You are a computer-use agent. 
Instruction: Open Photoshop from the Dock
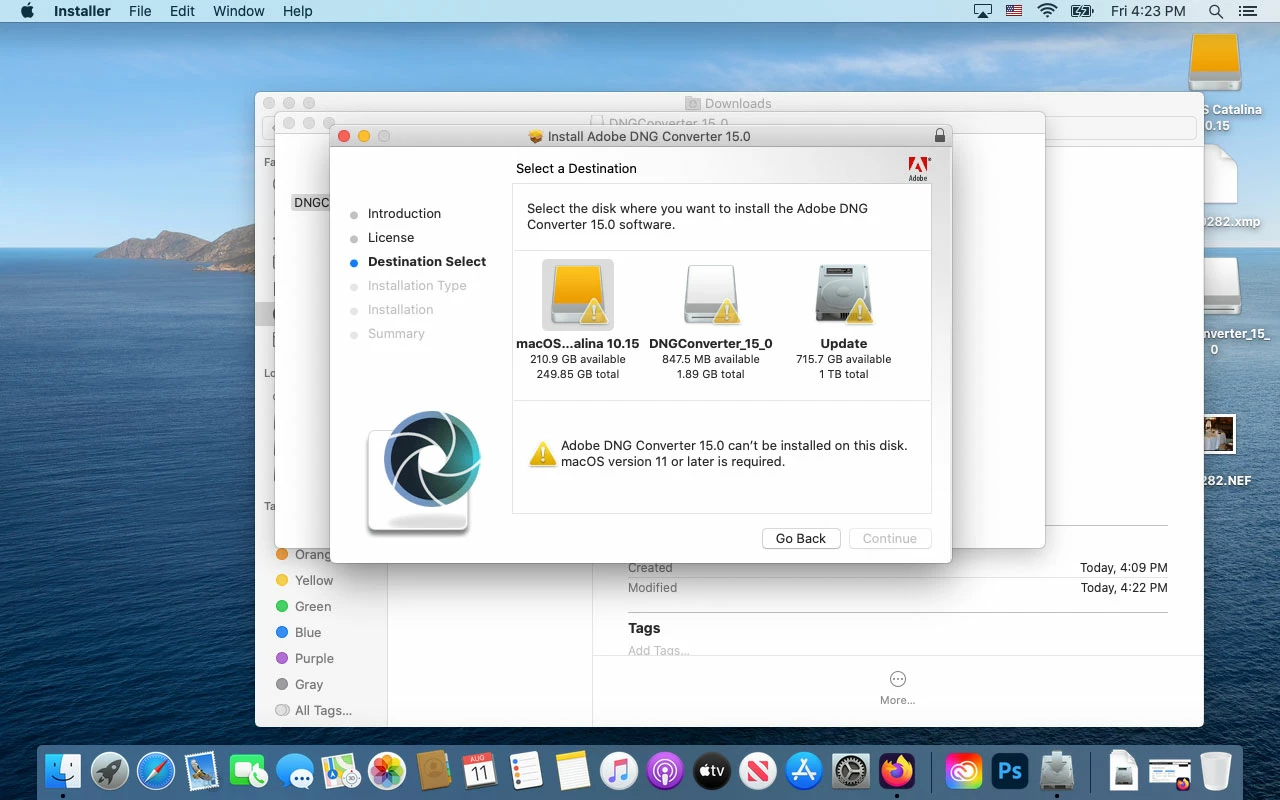pyautogui.click(x=1010, y=771)
